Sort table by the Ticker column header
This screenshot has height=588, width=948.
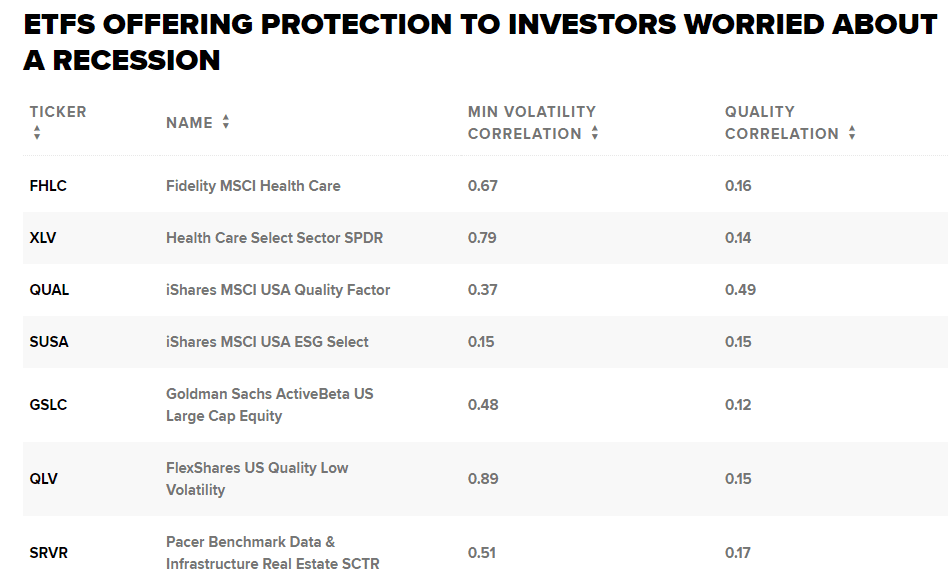click(58, 112)
